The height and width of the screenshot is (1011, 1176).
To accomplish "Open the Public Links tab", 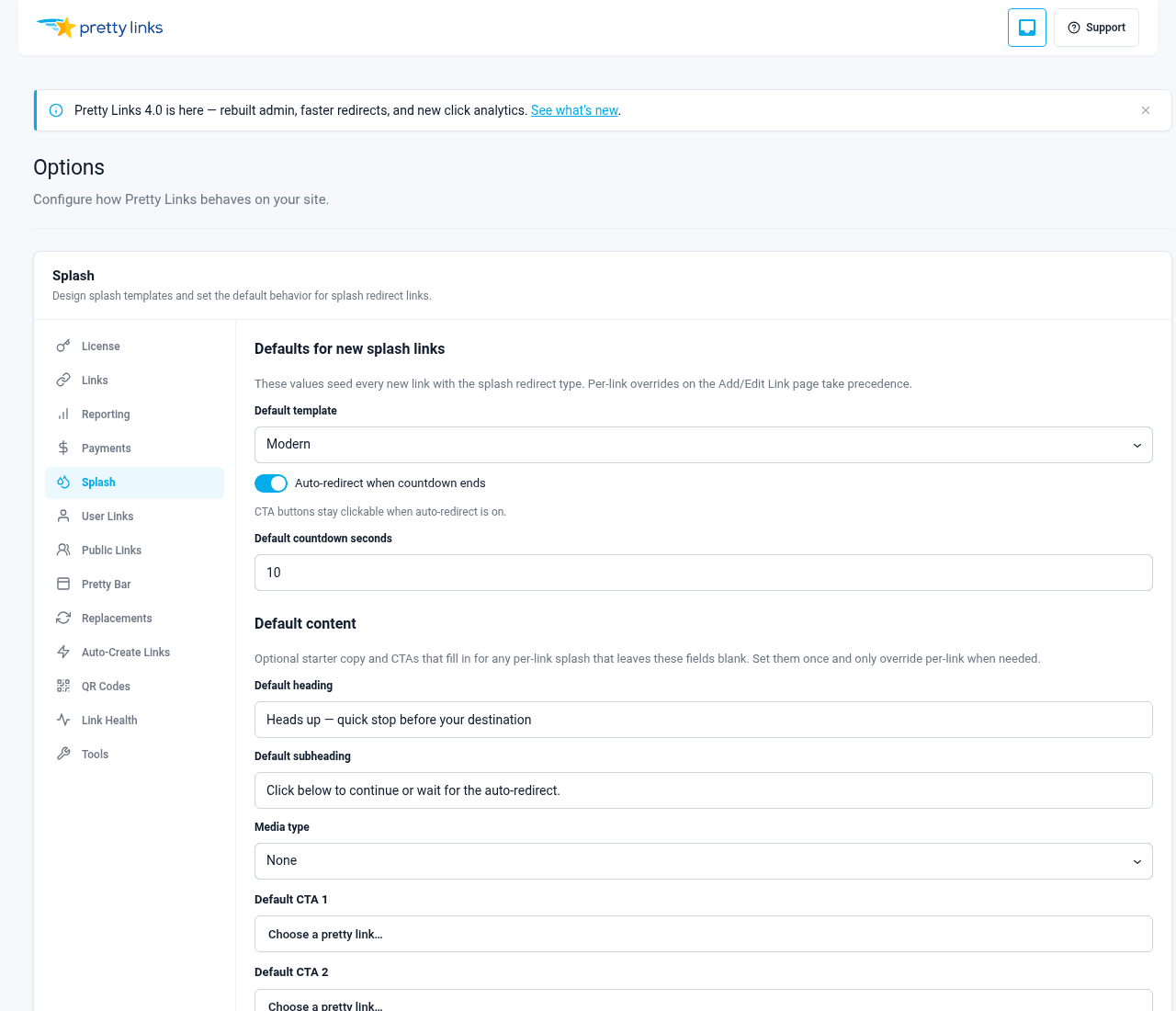I will pyautogui.click(x=134, y=551).
